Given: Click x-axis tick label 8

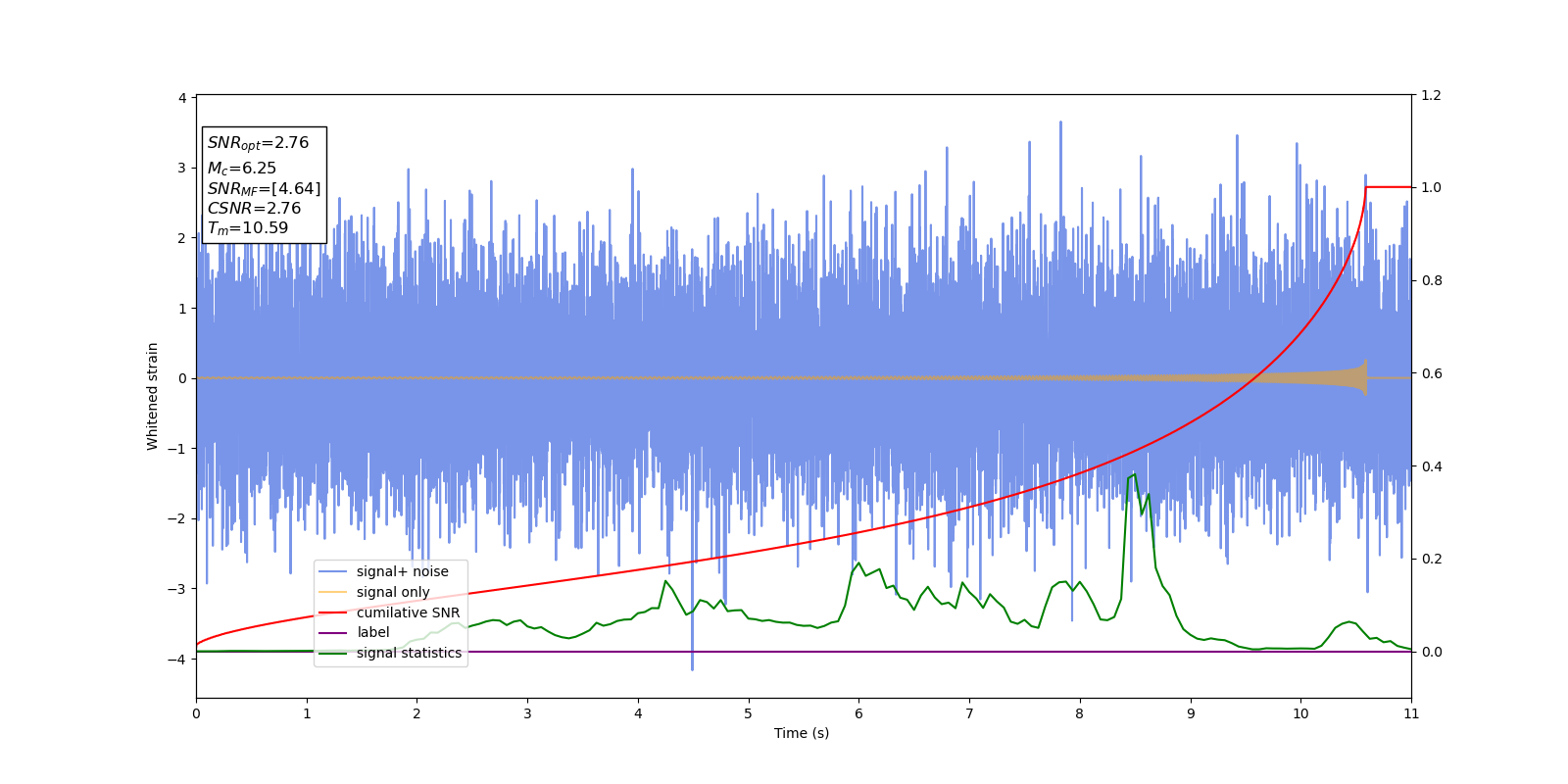Looking at the screenshot, I should pyautogui.click(x=1080, y=713).
